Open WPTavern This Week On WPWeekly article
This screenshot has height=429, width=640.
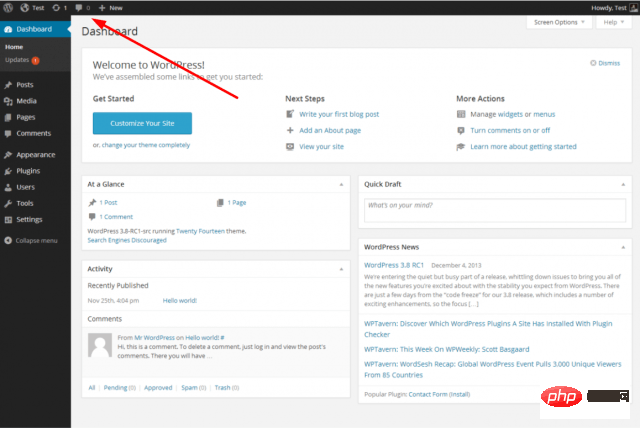click(x=447, y=349)
